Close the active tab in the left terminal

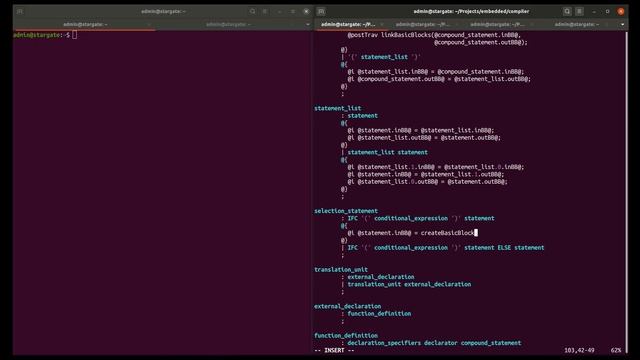pyautogui.click(x=149, y=24)
